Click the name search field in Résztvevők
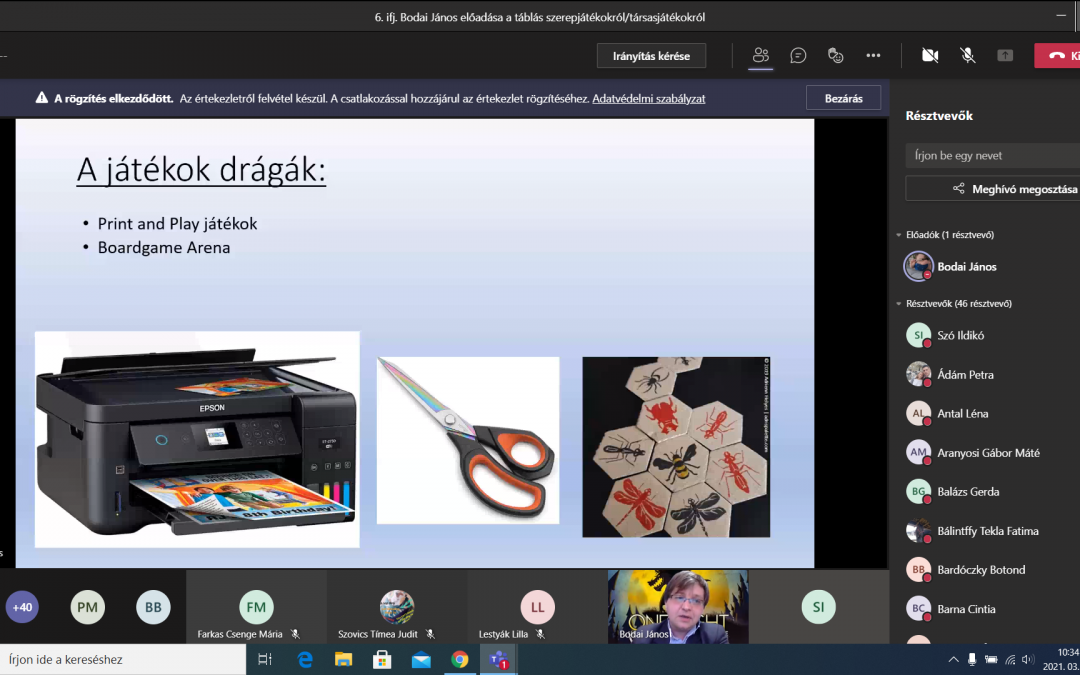Image resolution: width=1080 pixels, height=675 pixels. coord(993,156)
